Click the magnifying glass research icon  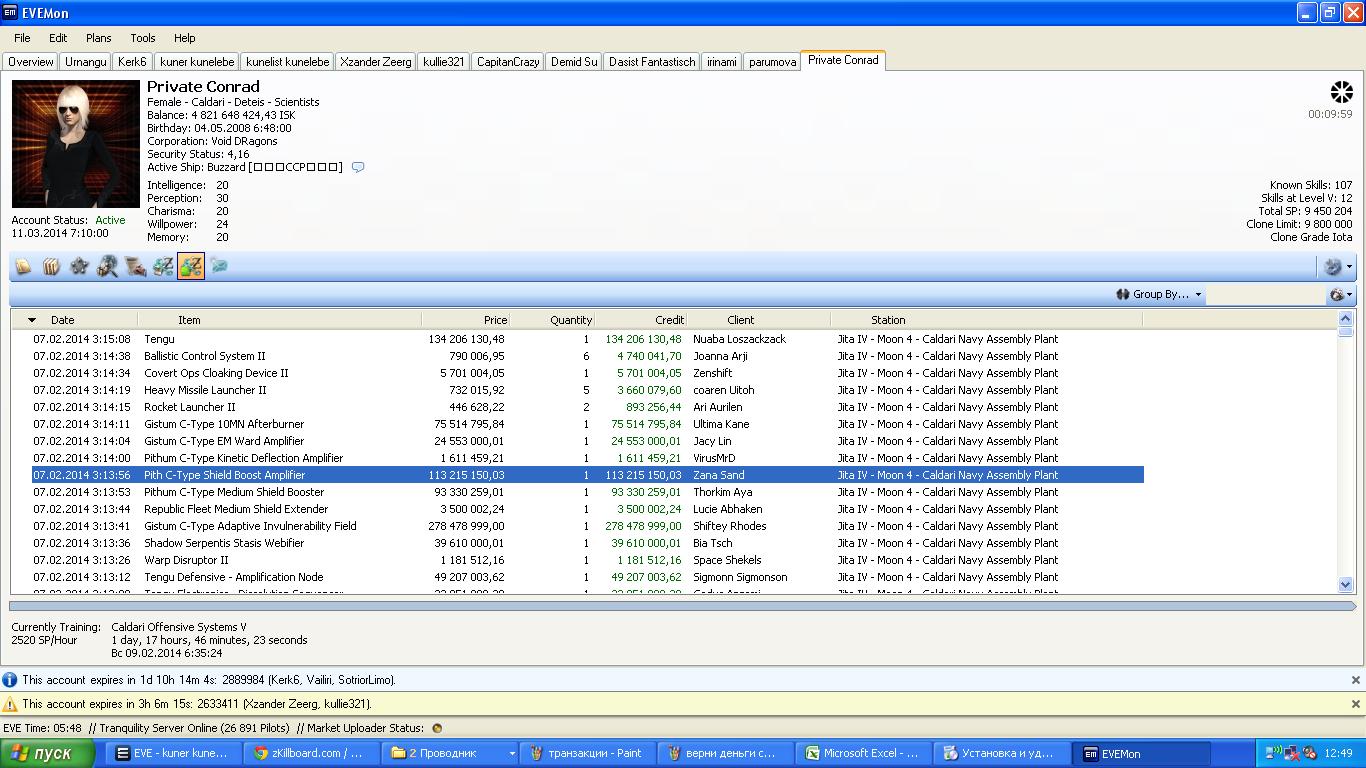(107, 266)
